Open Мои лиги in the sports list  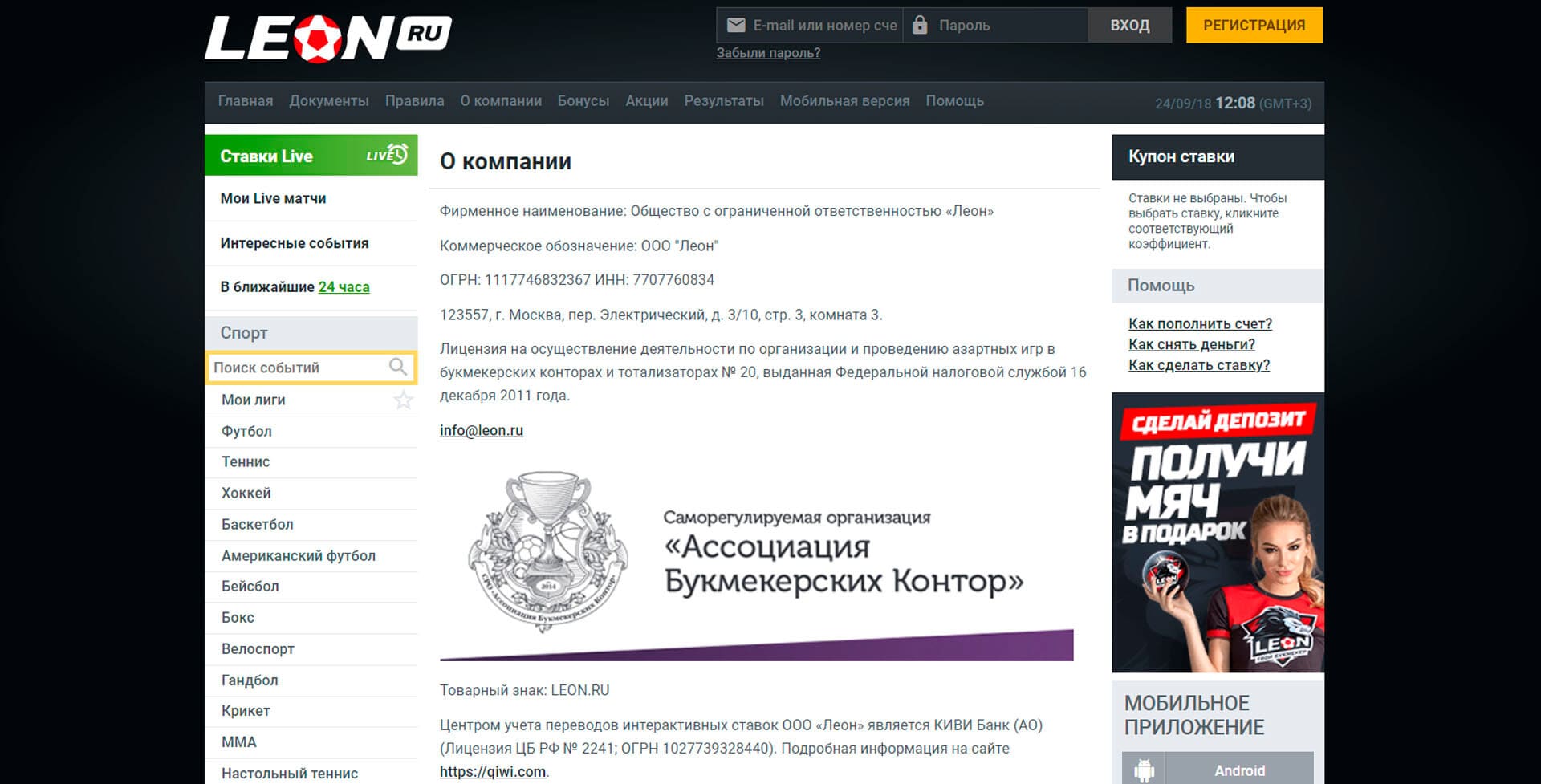point(254,400)
